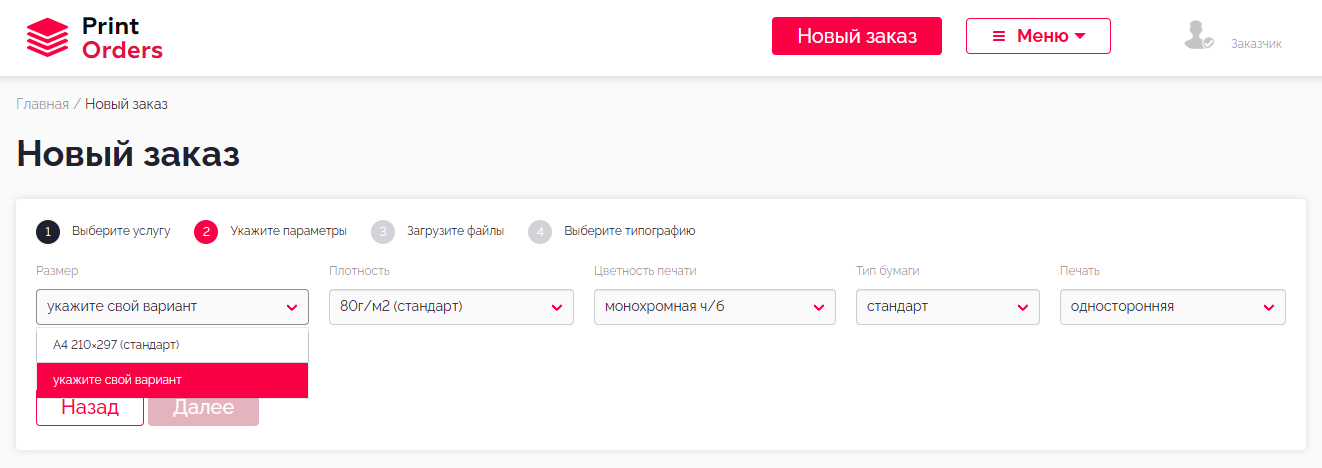Click step 4 circle "Выберите типографию"

click(x=540, y=232)
